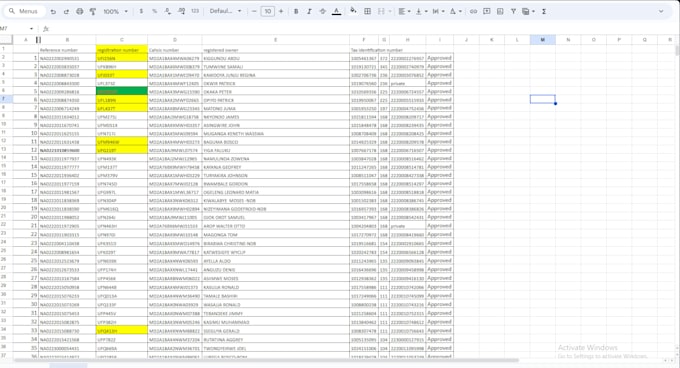This screenshot has width=680, height=368.
Task: Open the filter views dropdown
Action: pyautogui.click(x=528, y=11)
